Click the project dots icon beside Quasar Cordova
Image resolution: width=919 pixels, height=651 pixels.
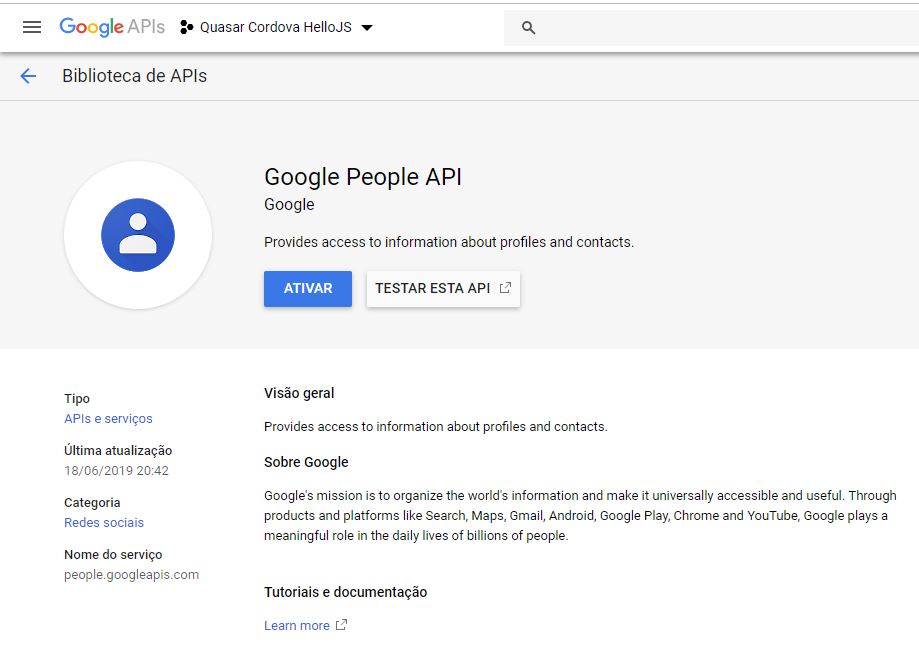coord(186,27)
